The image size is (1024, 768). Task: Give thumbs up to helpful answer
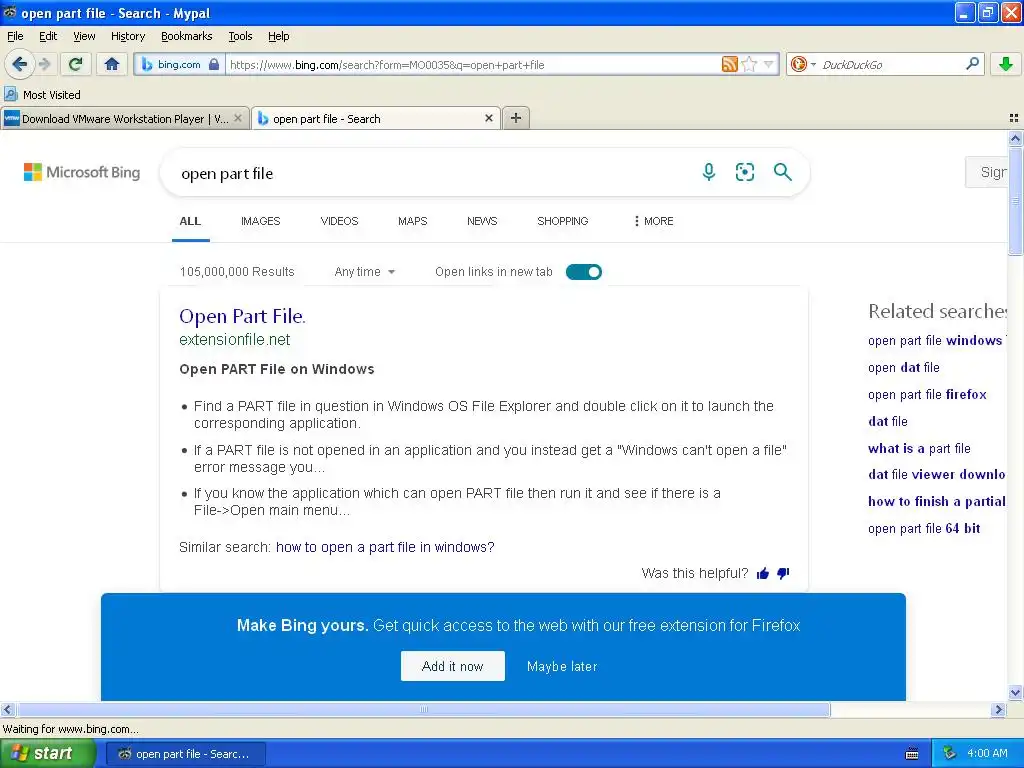click(x=763, y=573)
